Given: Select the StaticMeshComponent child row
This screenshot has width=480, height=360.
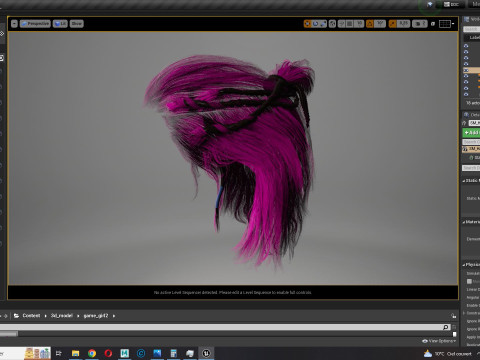Looking at the screenshot, I should coord(474,157).
